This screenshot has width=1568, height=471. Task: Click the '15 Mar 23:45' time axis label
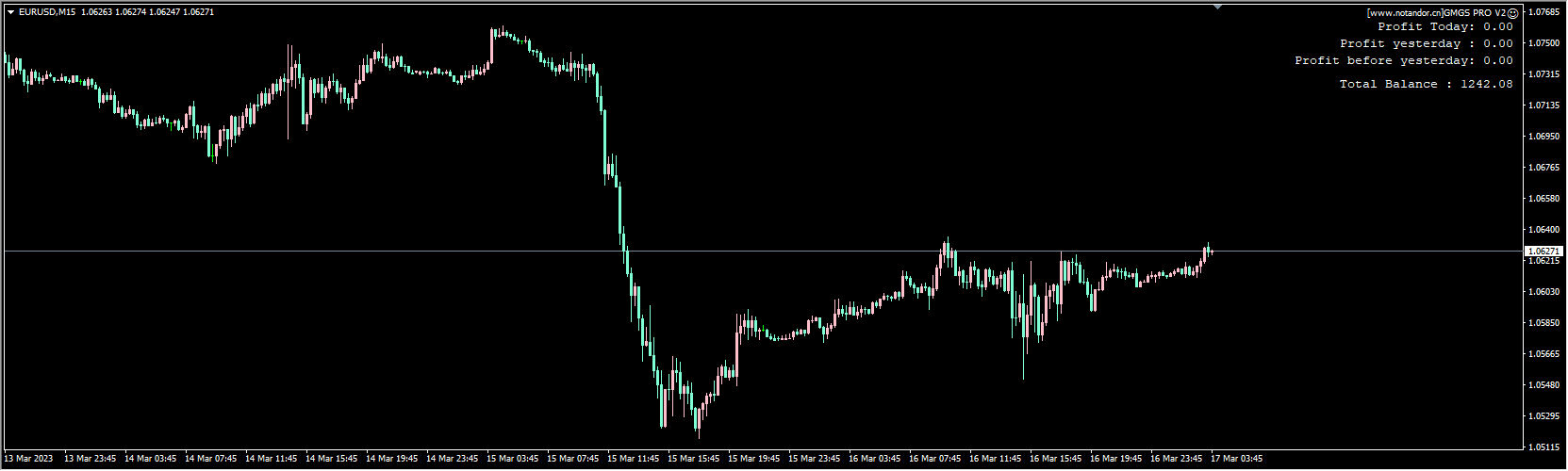[x=815, y=460]
